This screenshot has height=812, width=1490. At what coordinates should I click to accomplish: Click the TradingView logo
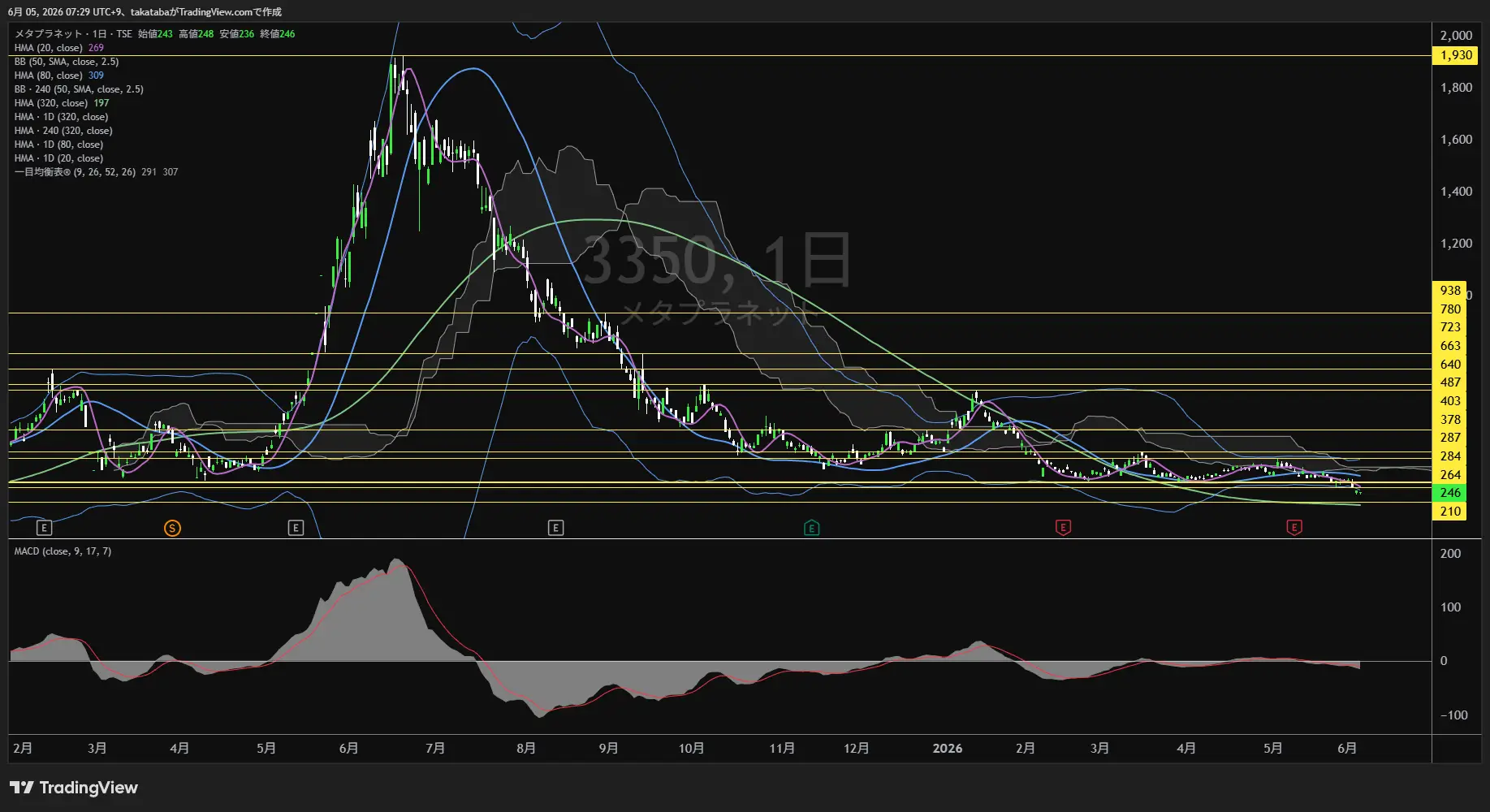[74, 788]
